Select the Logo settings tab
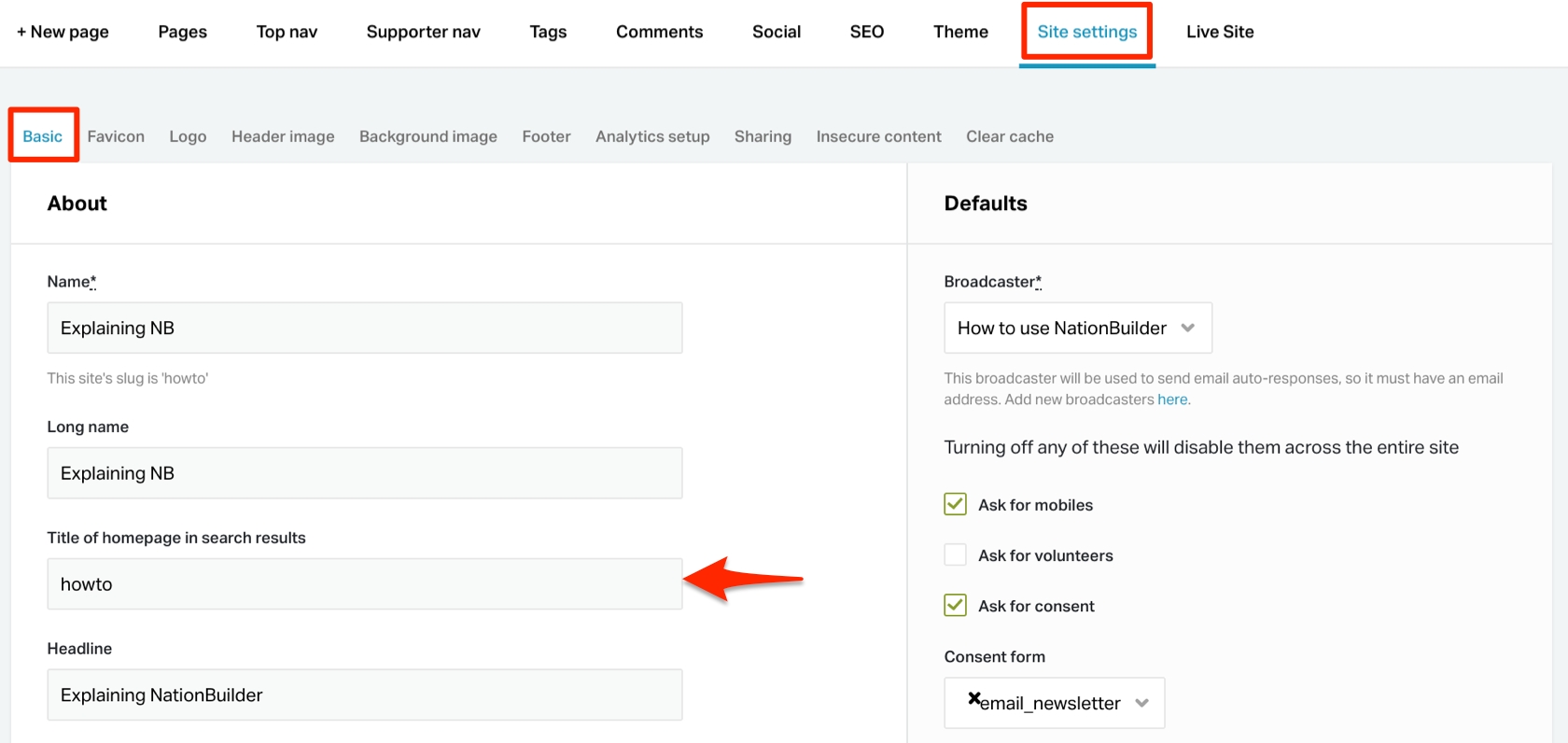Image resolution: width=1568 pixels, height=743 pixels. (x=188, y=136)
